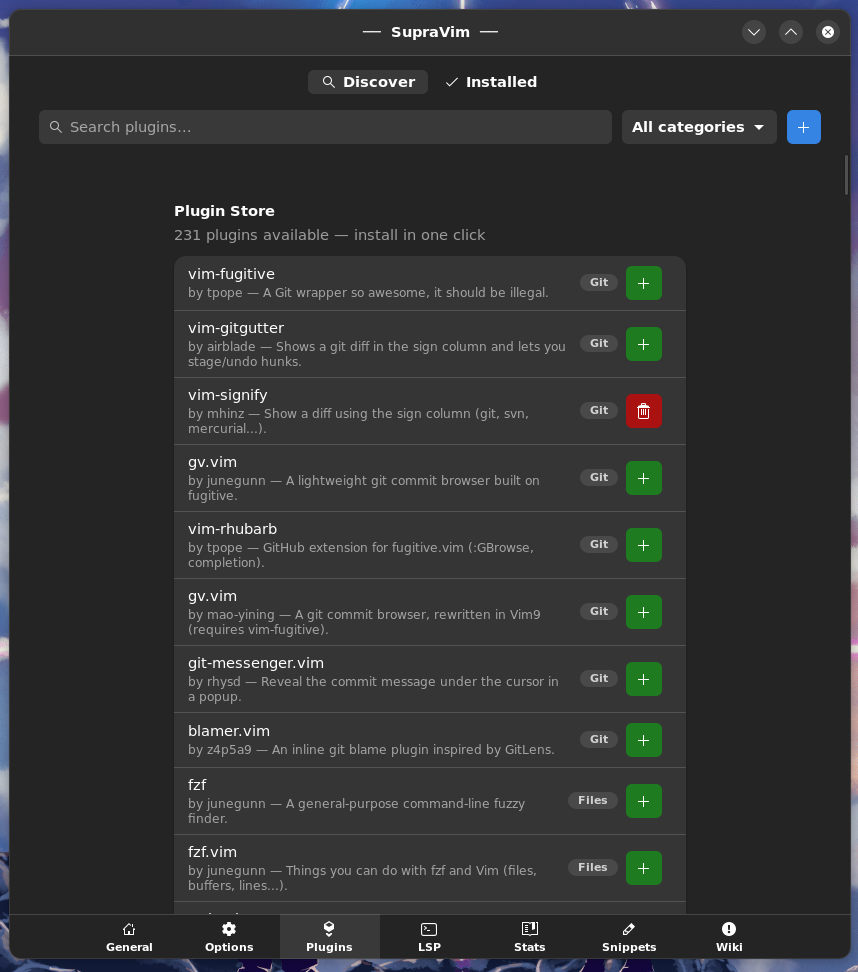Click the Git tag on blamer.vim row

(598, 739)
